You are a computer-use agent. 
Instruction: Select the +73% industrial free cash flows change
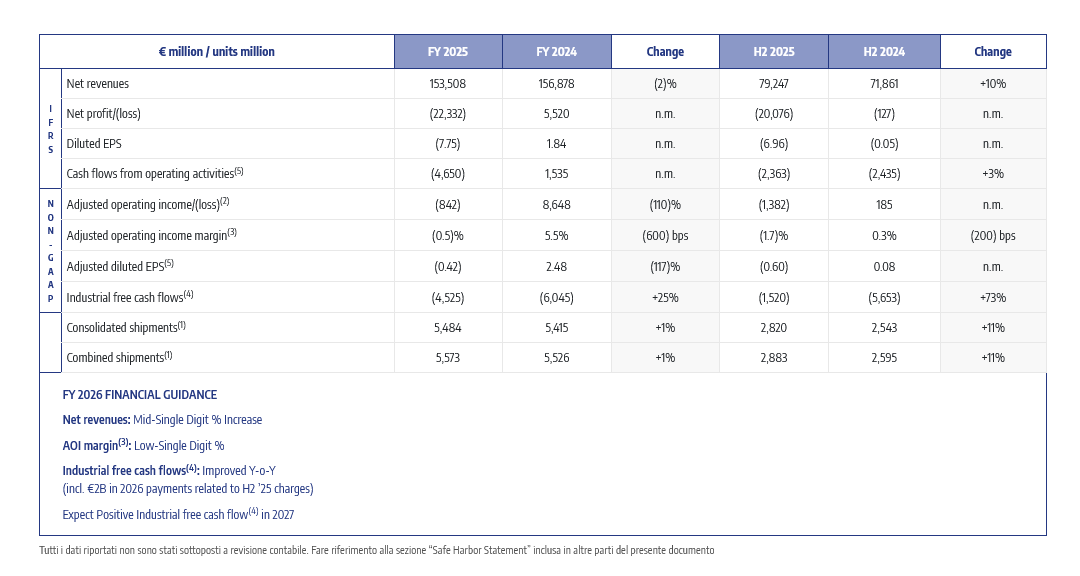(993, 297)
